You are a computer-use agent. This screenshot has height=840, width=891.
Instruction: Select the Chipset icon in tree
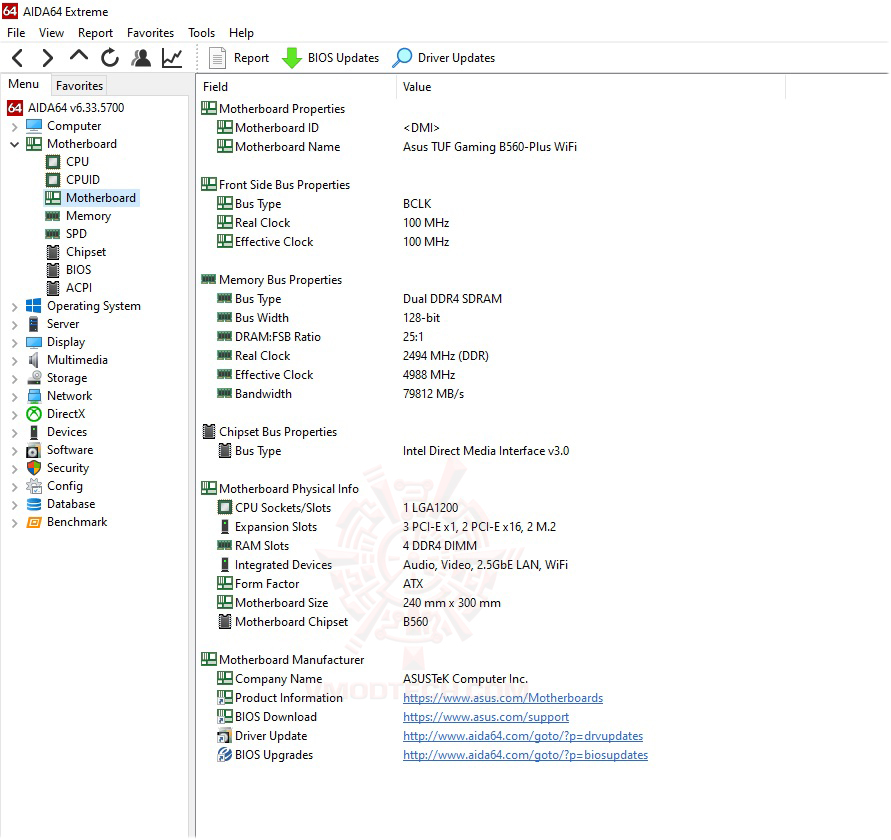tap(53, 252)
